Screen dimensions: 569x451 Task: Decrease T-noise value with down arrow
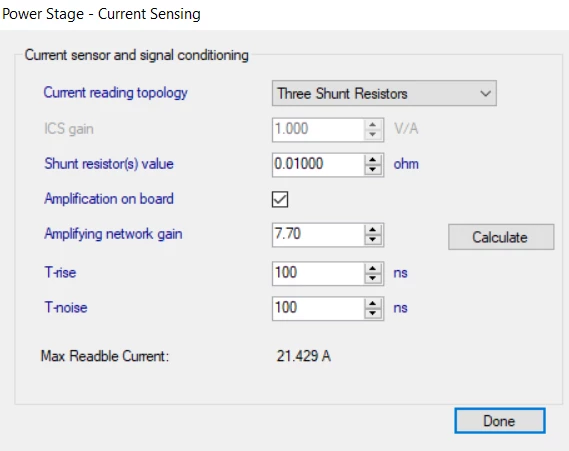point(373,313)
